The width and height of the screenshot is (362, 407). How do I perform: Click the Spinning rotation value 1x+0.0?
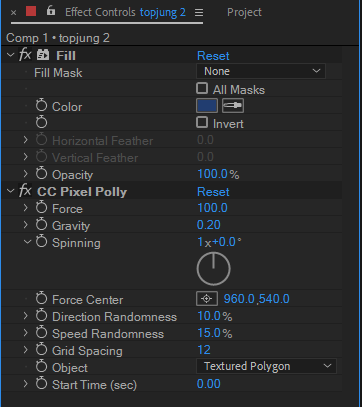point(217,242)
